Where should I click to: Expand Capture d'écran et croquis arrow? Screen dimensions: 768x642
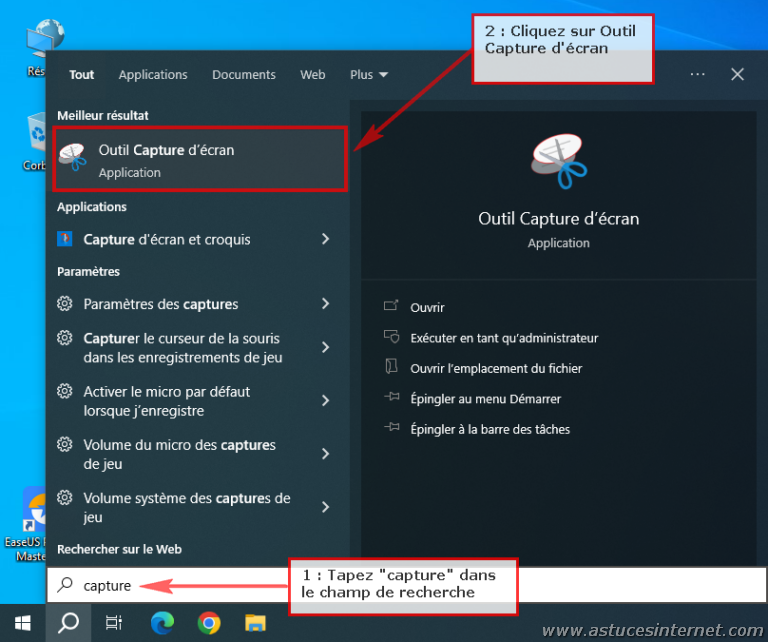326,239
